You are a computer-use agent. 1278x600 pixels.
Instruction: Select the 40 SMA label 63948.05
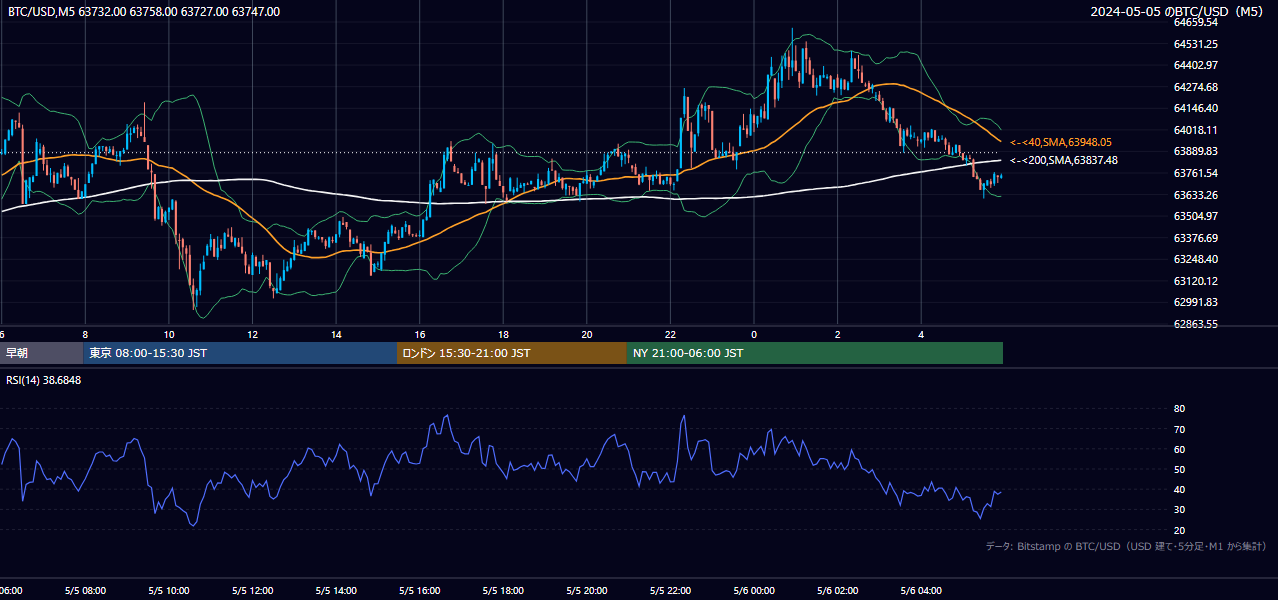(1061, 142)
